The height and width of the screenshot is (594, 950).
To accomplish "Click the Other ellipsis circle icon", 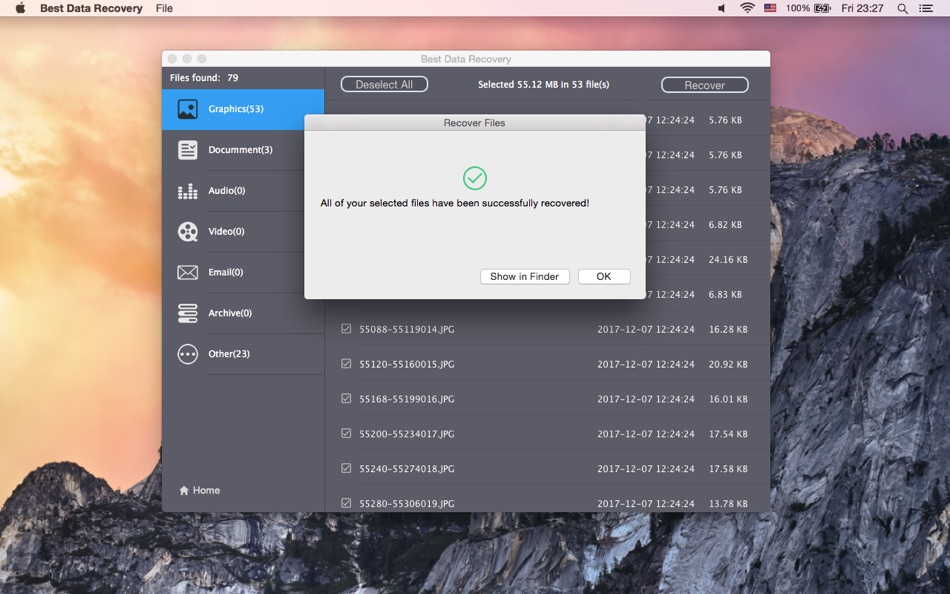I will click(x=187, y=354).
